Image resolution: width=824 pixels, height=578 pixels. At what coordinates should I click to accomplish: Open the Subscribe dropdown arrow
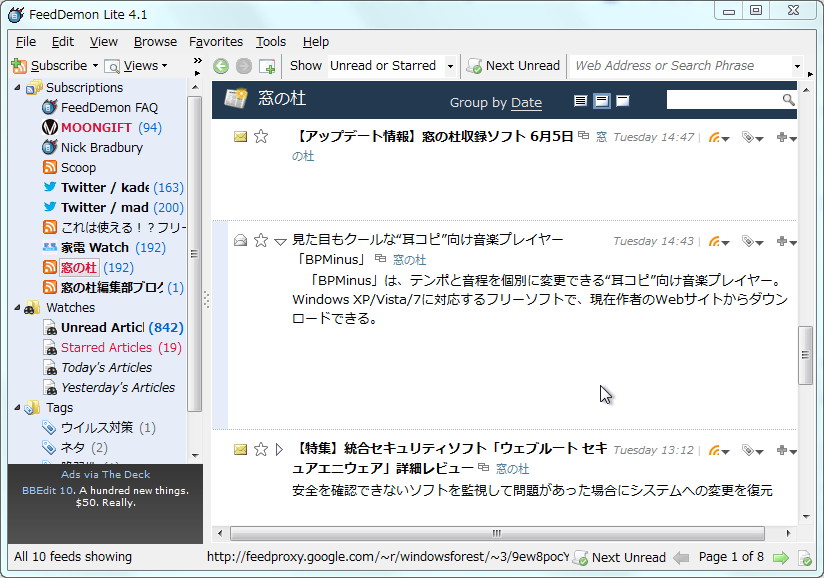[x=95, y=66]
